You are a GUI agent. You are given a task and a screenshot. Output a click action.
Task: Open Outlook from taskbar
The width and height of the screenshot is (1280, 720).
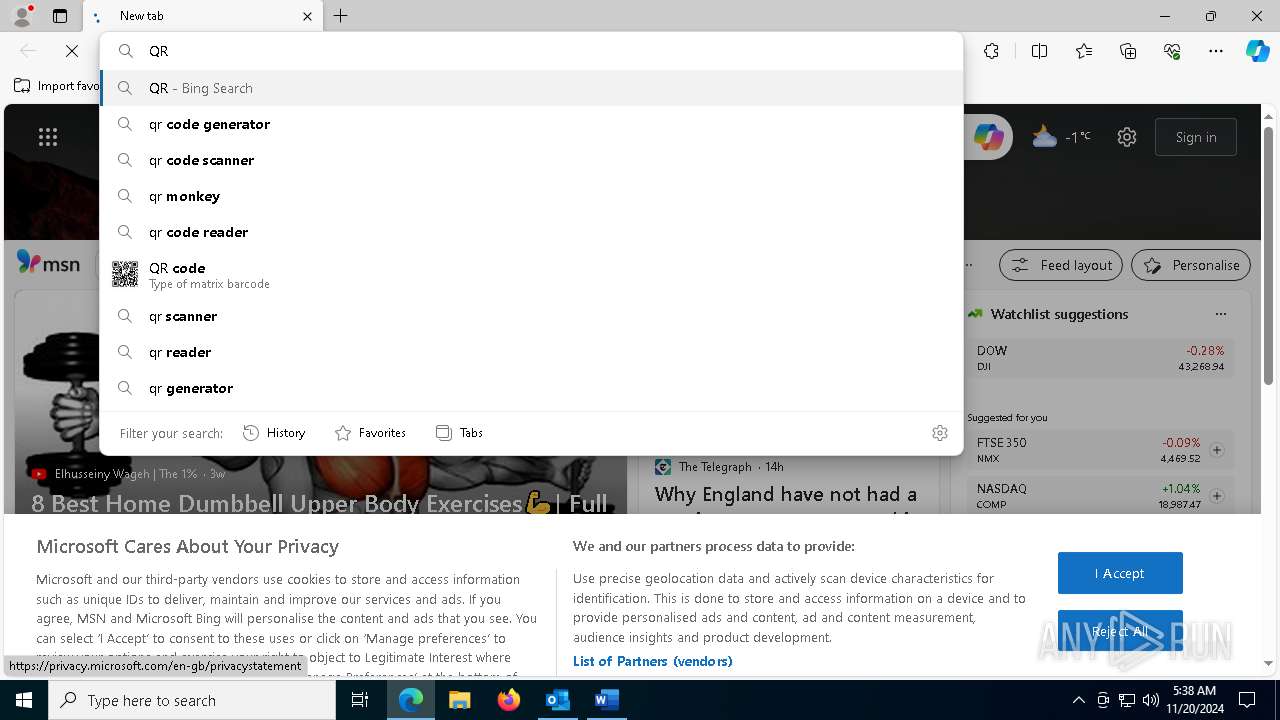tap(557, 700)
